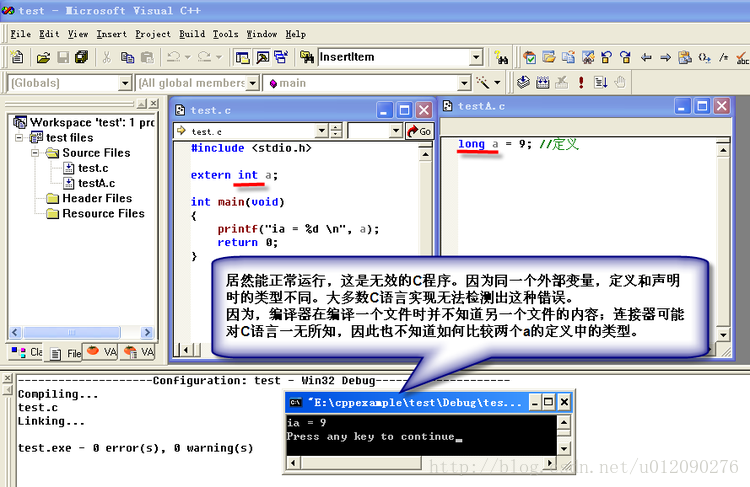Open the Undo history dropdown arrow
The width and height of the screenshot is (750, 487).
click(188, 57)
